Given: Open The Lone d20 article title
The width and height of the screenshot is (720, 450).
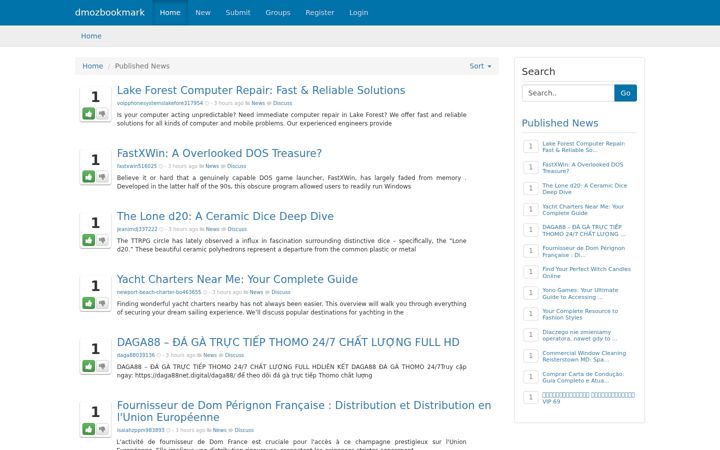Looking at the screenshot, I should [225, 216].
